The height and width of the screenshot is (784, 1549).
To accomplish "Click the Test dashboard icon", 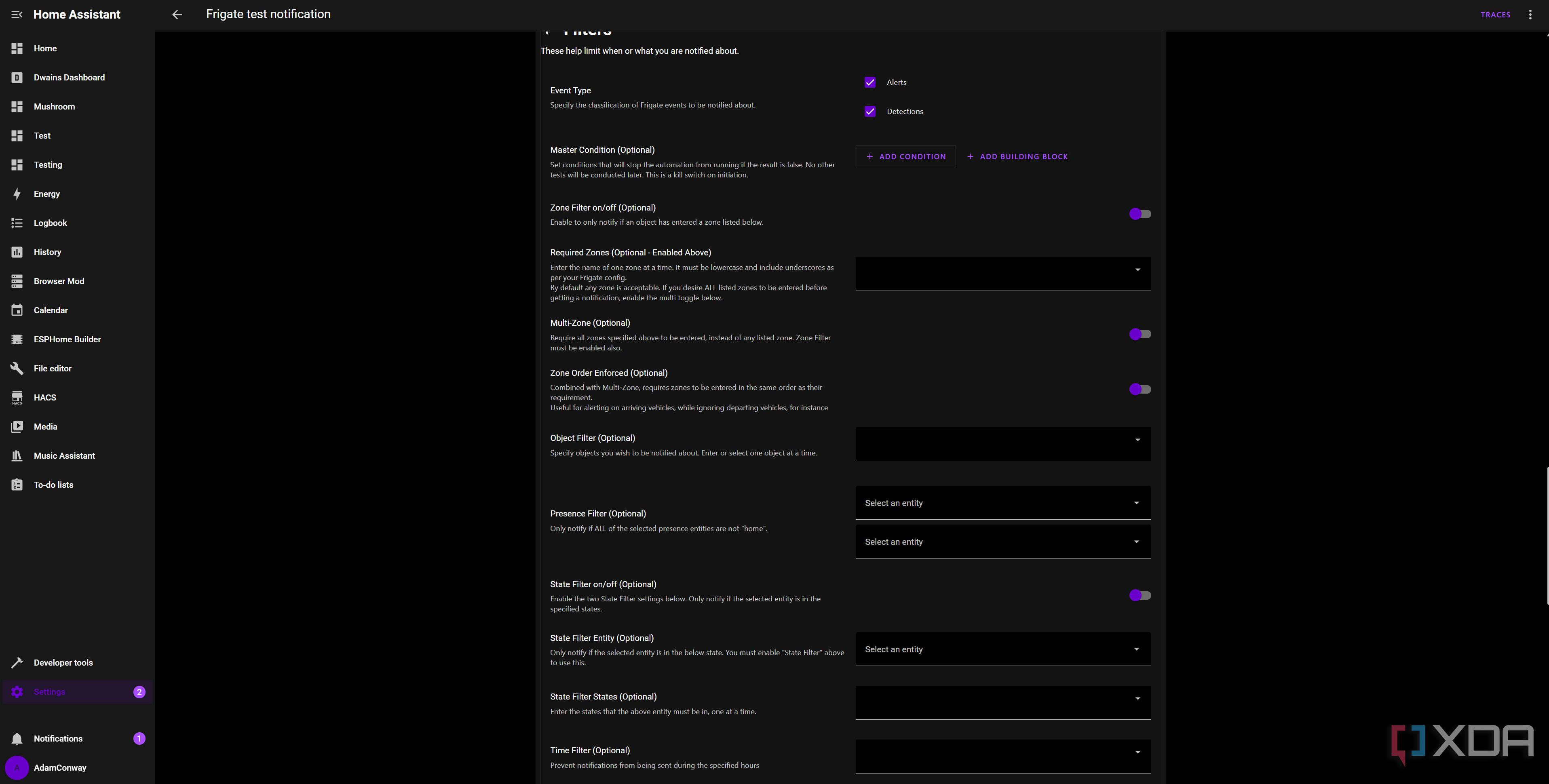I will point(17,136).
